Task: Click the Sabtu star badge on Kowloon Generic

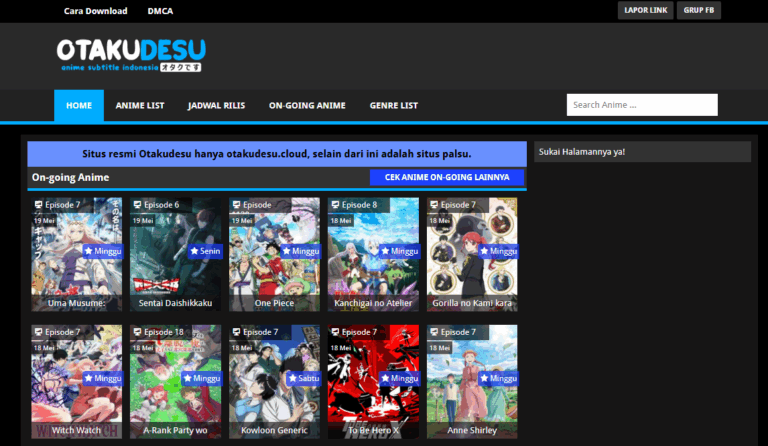Action: coord(304,378)
